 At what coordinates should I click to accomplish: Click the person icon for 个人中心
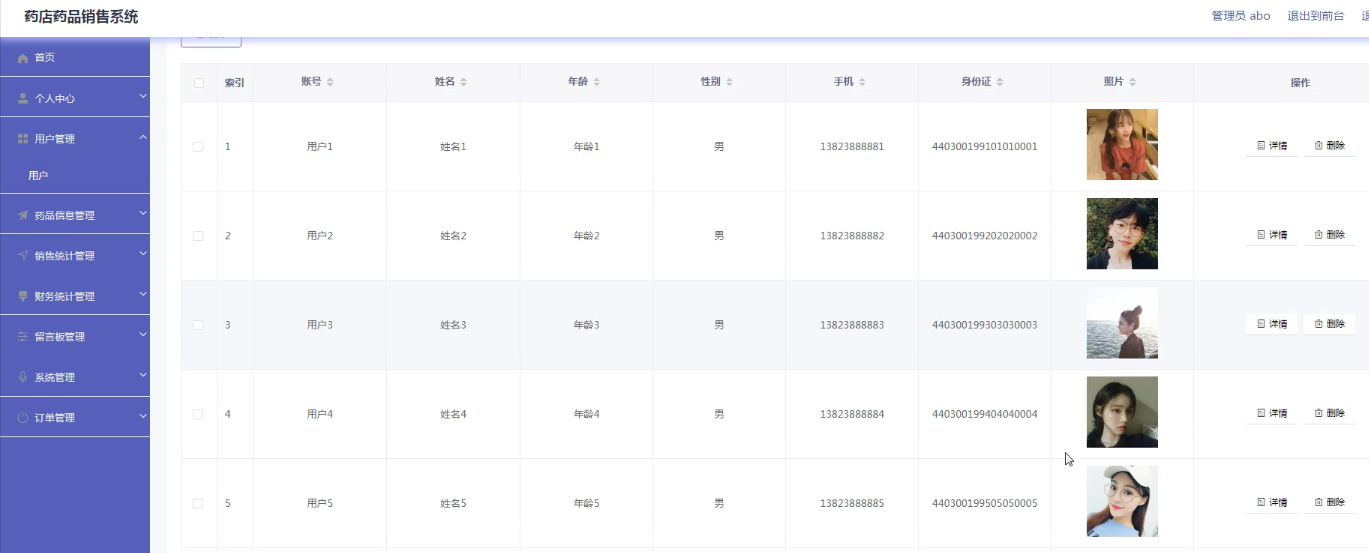[x=23, y=98]
